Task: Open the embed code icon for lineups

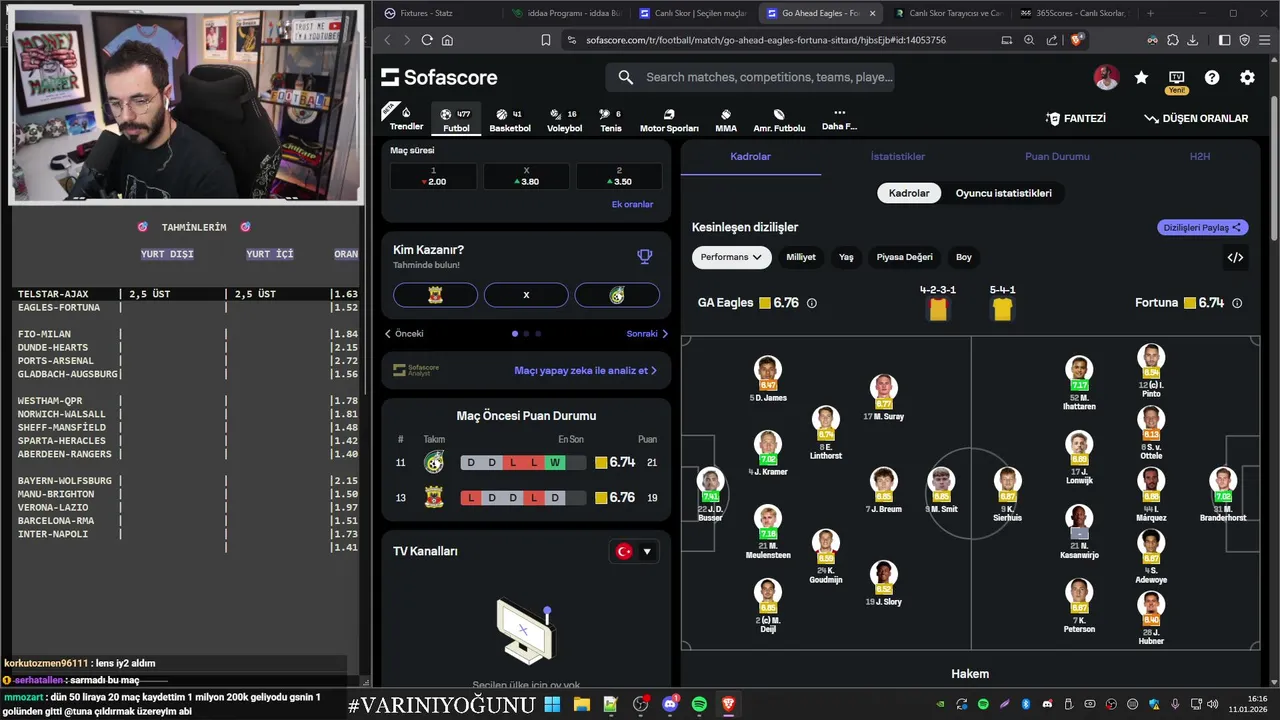Action: coord(1235,257)
